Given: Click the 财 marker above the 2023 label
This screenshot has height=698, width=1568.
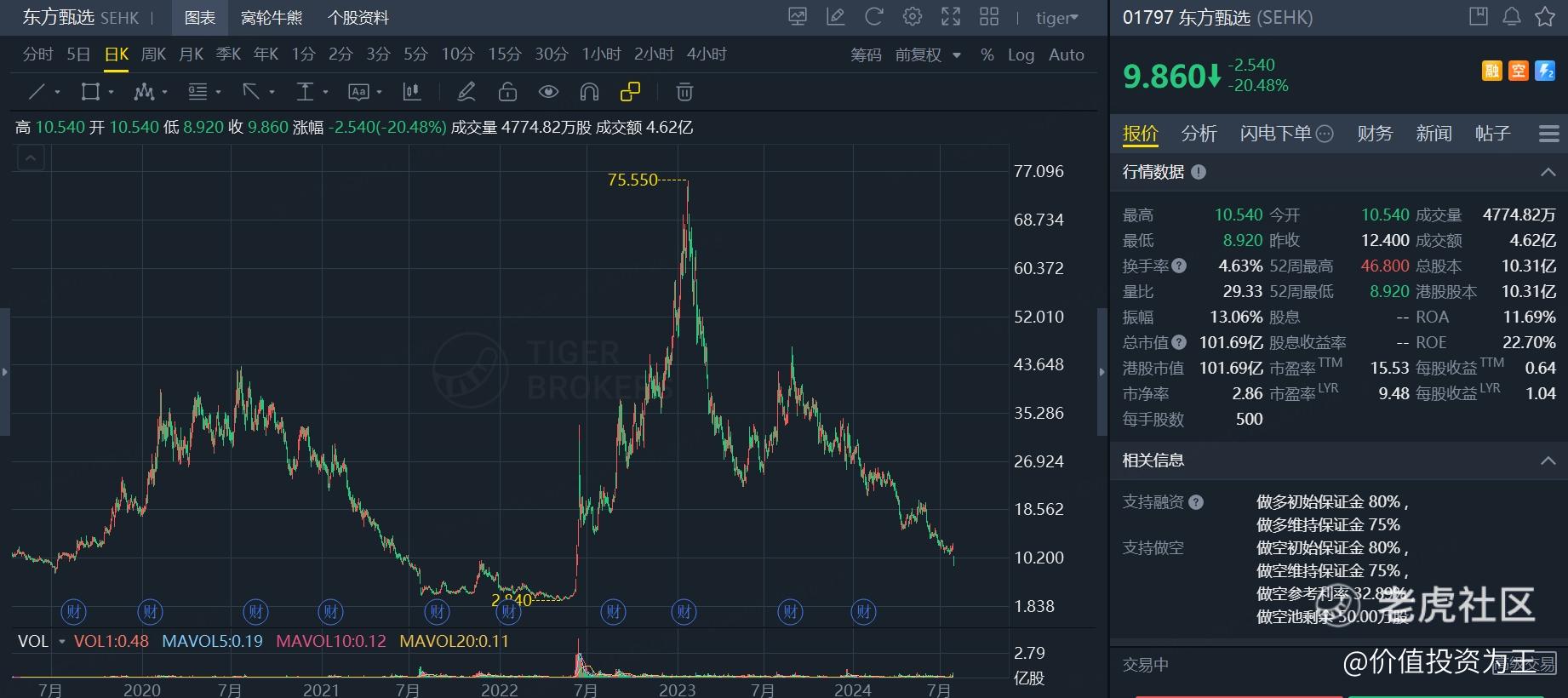Looking at the screenshot, I should (684, 611).
